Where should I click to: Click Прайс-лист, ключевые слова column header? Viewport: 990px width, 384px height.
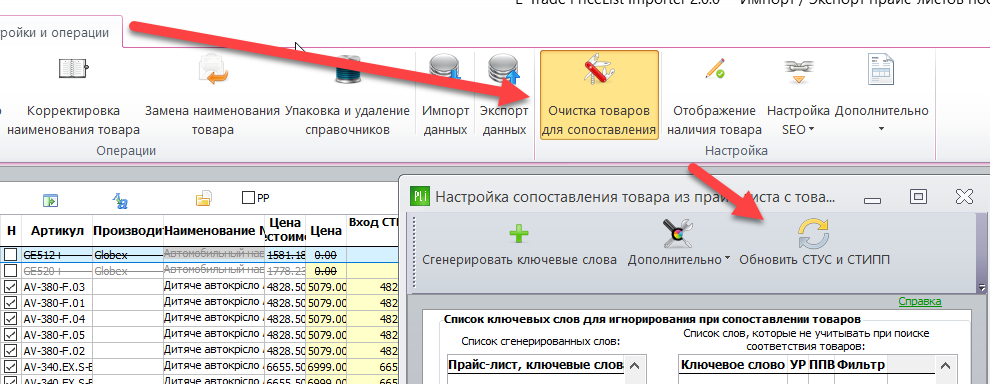point(535,364)
